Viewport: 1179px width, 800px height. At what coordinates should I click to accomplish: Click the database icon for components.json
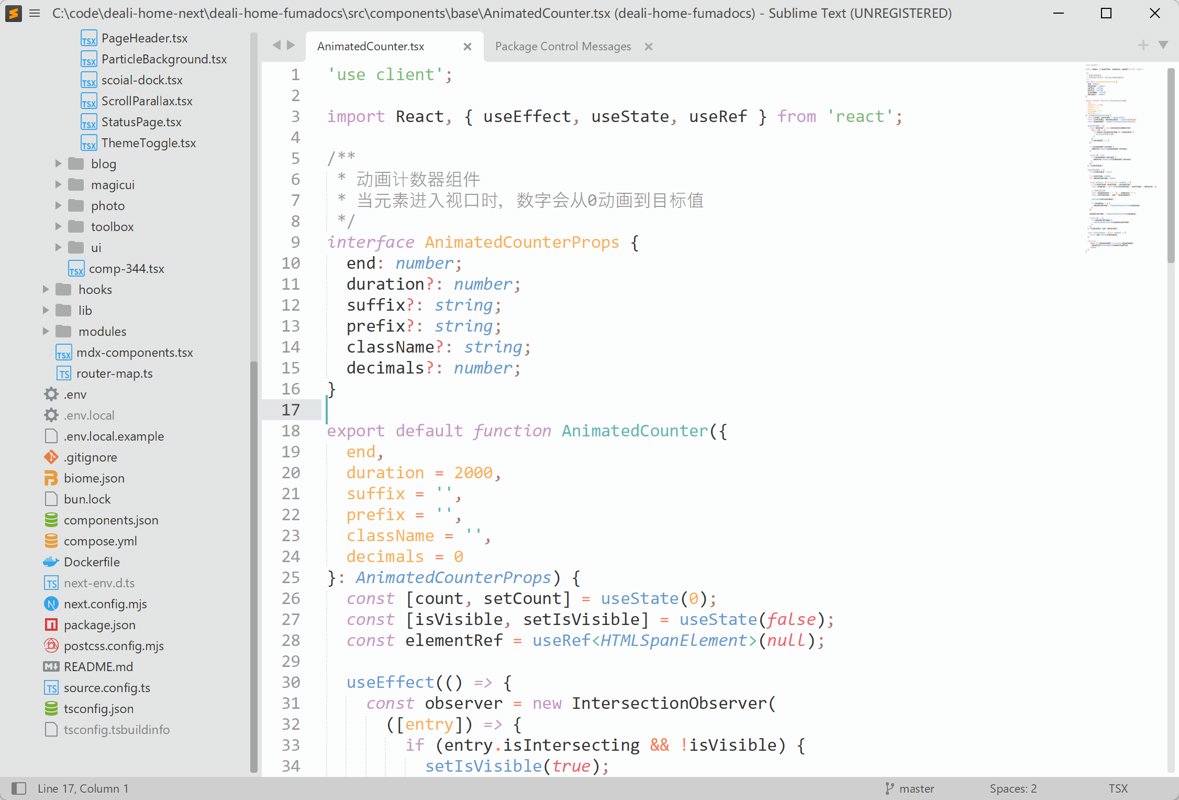tap(51, 520)
